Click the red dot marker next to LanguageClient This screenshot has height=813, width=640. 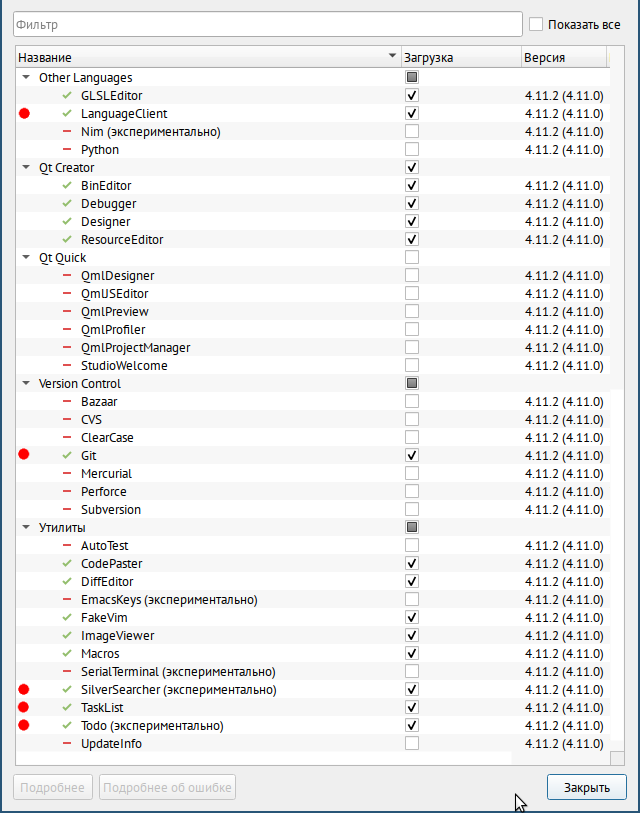click(x=24, y=114)
